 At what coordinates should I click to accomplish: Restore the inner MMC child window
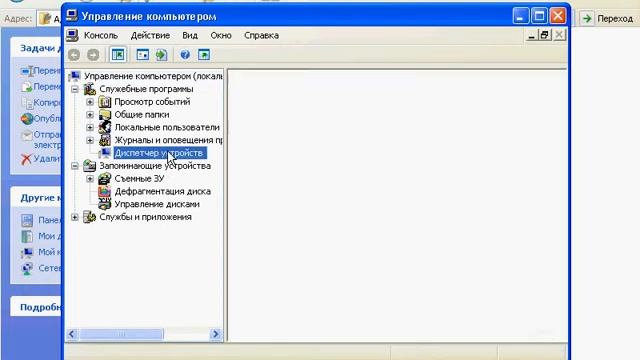point(544,36)
